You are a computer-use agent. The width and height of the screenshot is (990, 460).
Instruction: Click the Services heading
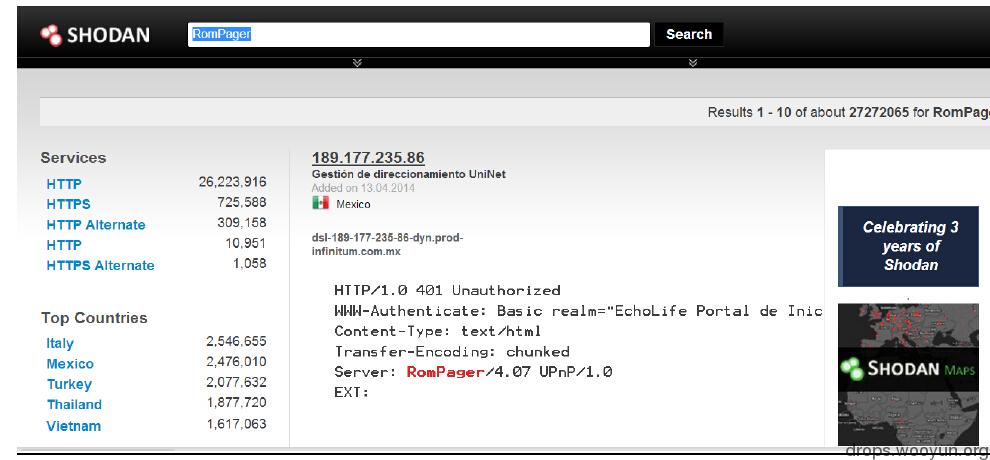click(x=73, y=158)
